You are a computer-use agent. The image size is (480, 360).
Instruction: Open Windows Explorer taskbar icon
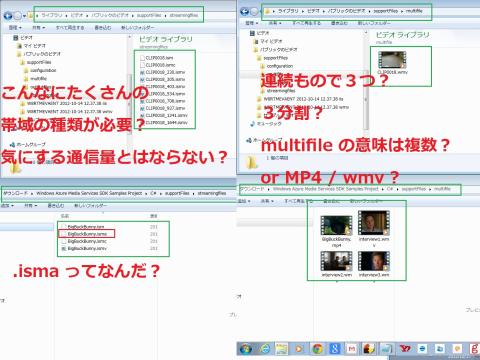pyautogui.click(x=282, y=349)
